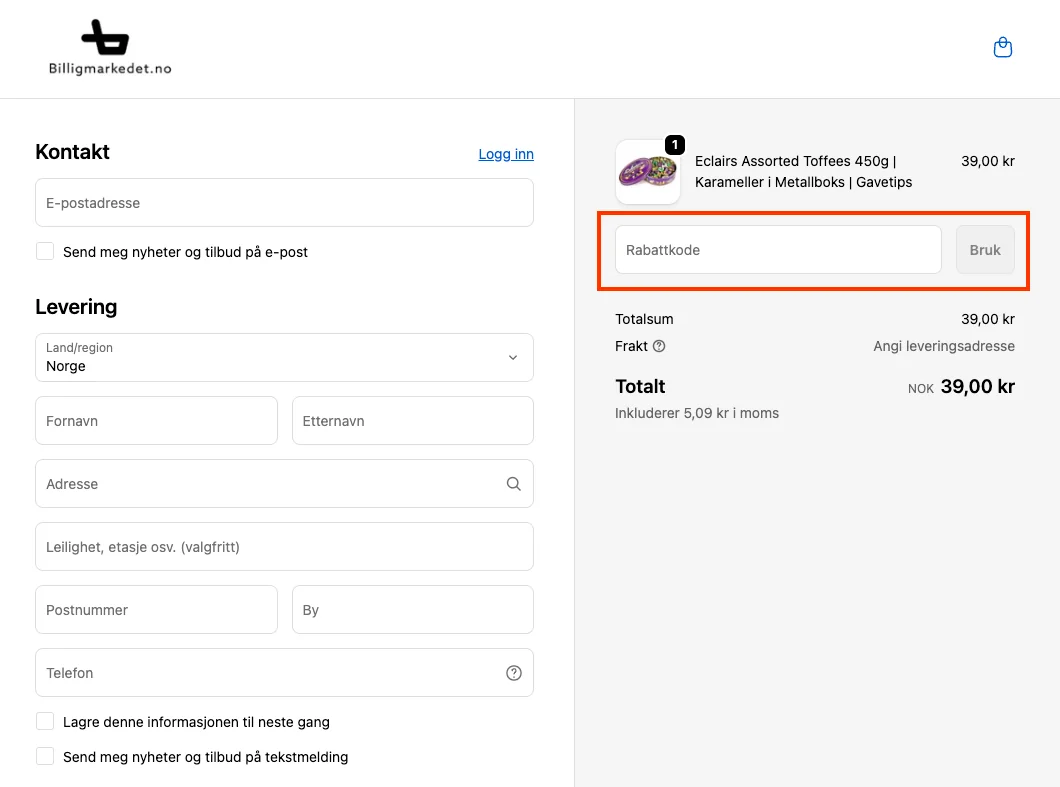Focus the Rabattkode input field

click(x=778, y=250)
